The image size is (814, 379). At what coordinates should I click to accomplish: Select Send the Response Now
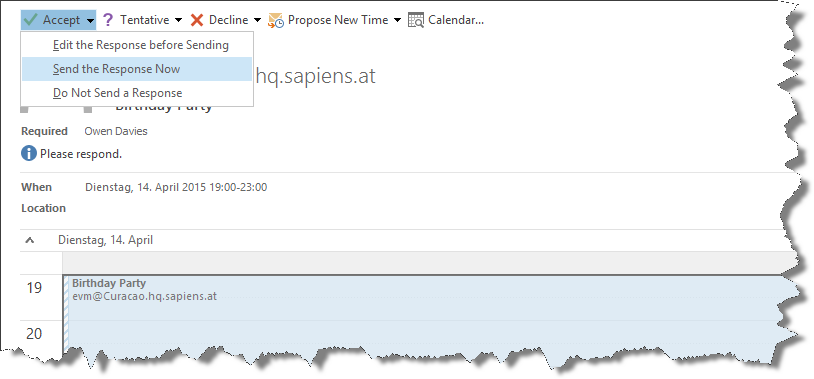[137, 69]
